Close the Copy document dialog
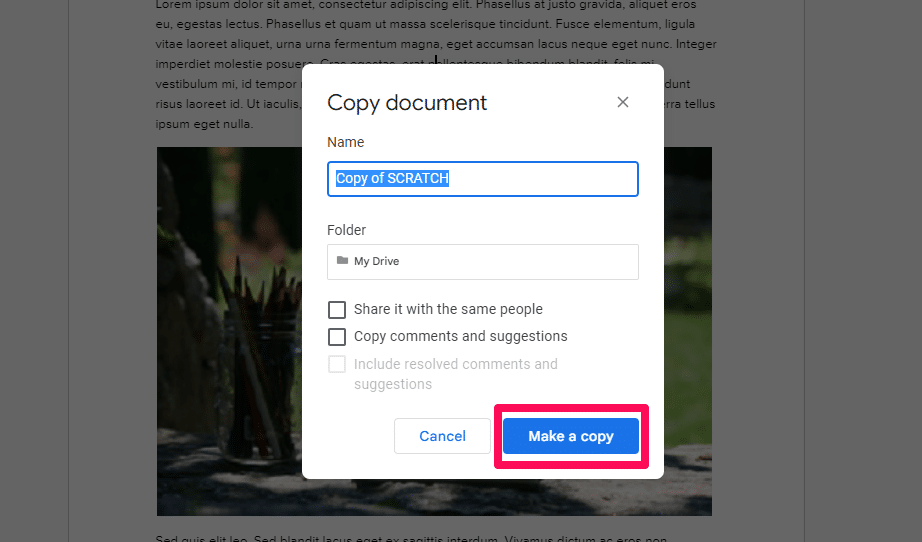922x542 pixels. (x=623, y=102)
